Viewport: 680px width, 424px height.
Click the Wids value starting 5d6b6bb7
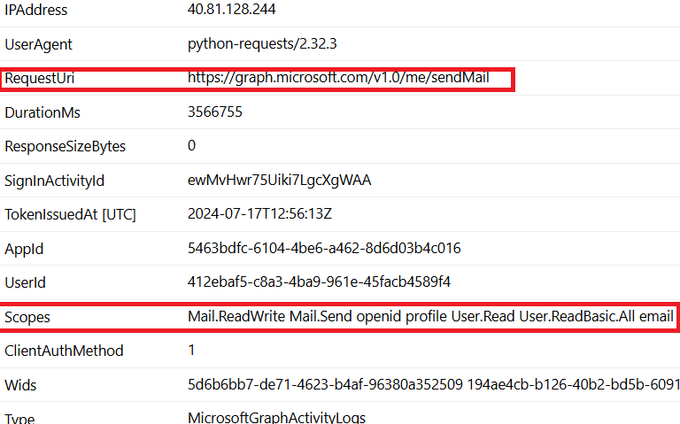coord(434,384)
